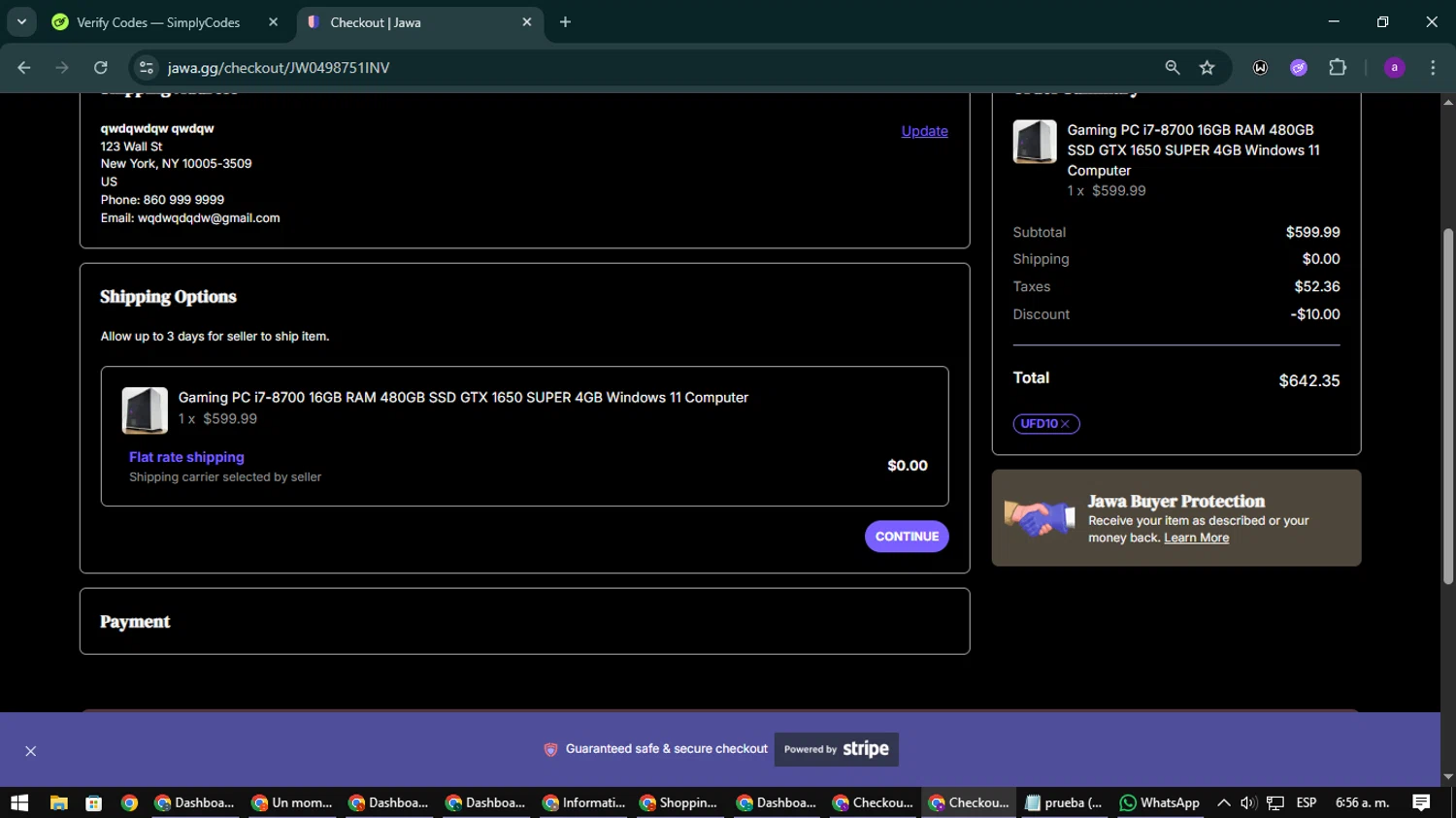
Task: Open the prueba notepad taskbar window
Action: point(1064,802)
